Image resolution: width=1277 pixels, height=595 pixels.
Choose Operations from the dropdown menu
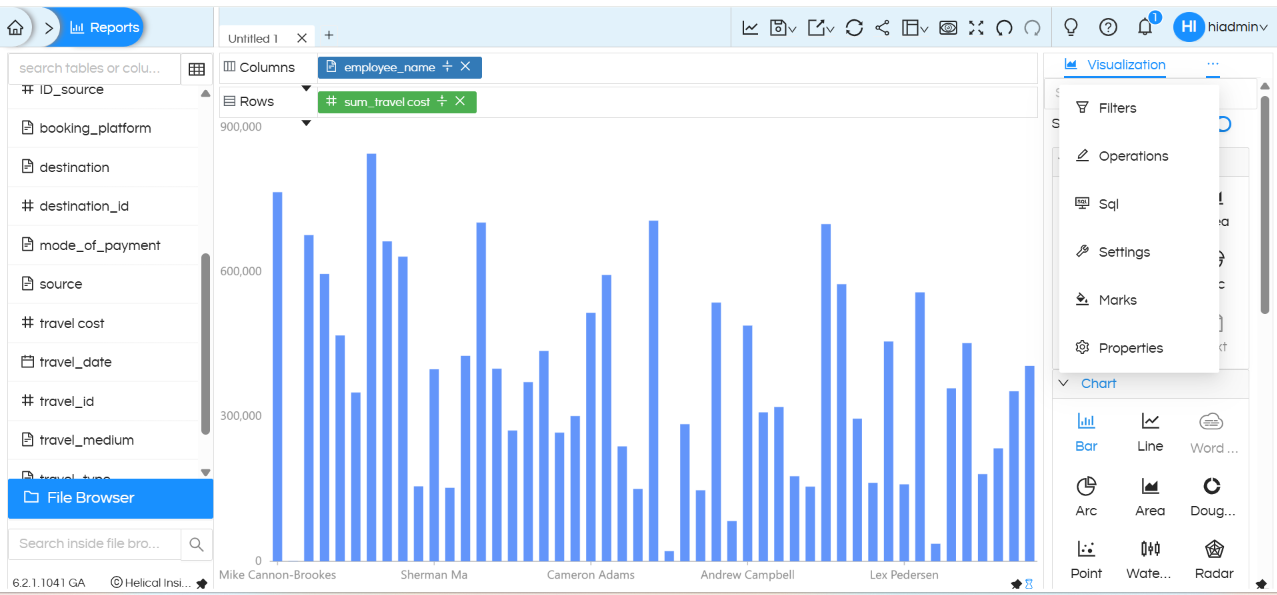pyautogui.click(x=1139, y=156)
